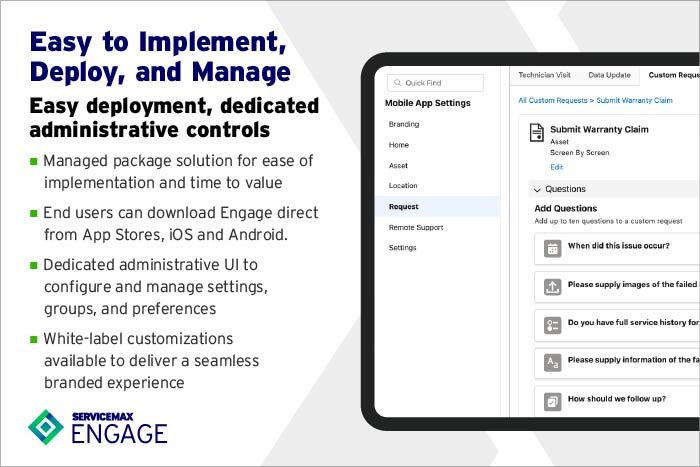Image resolution: width=700 pixels, height=467 pixels.
Task: Select the Custom Requests tab
Action: [673, 75]
